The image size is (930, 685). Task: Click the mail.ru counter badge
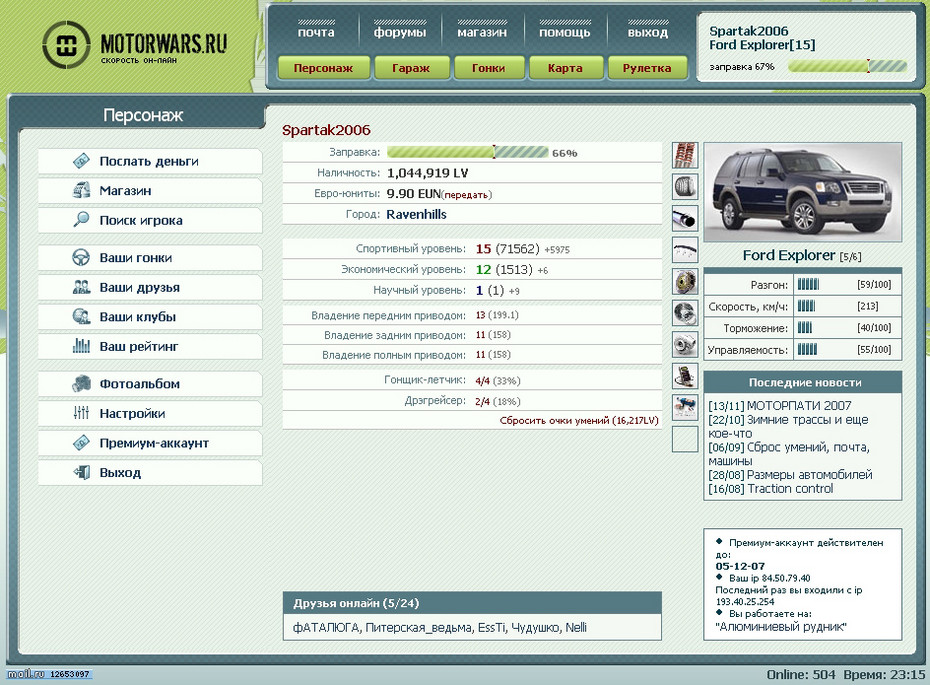pos(49,674)
